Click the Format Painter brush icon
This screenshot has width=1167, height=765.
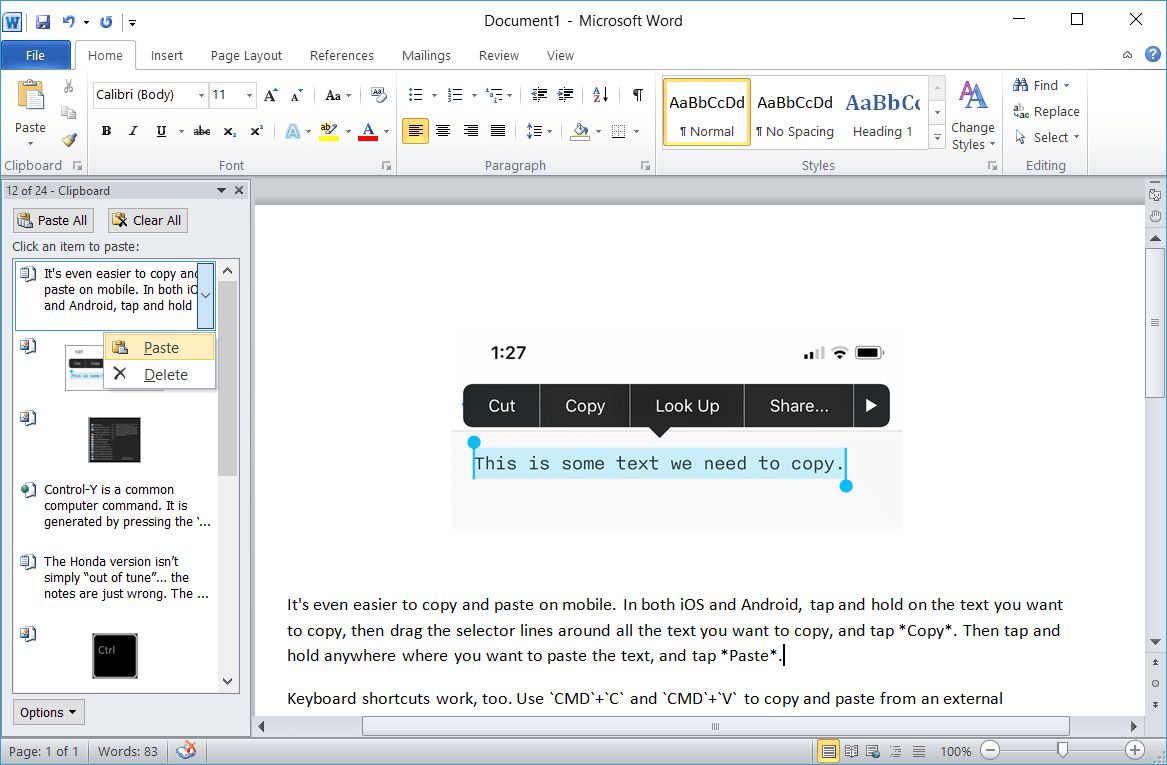tap(68, 140)
